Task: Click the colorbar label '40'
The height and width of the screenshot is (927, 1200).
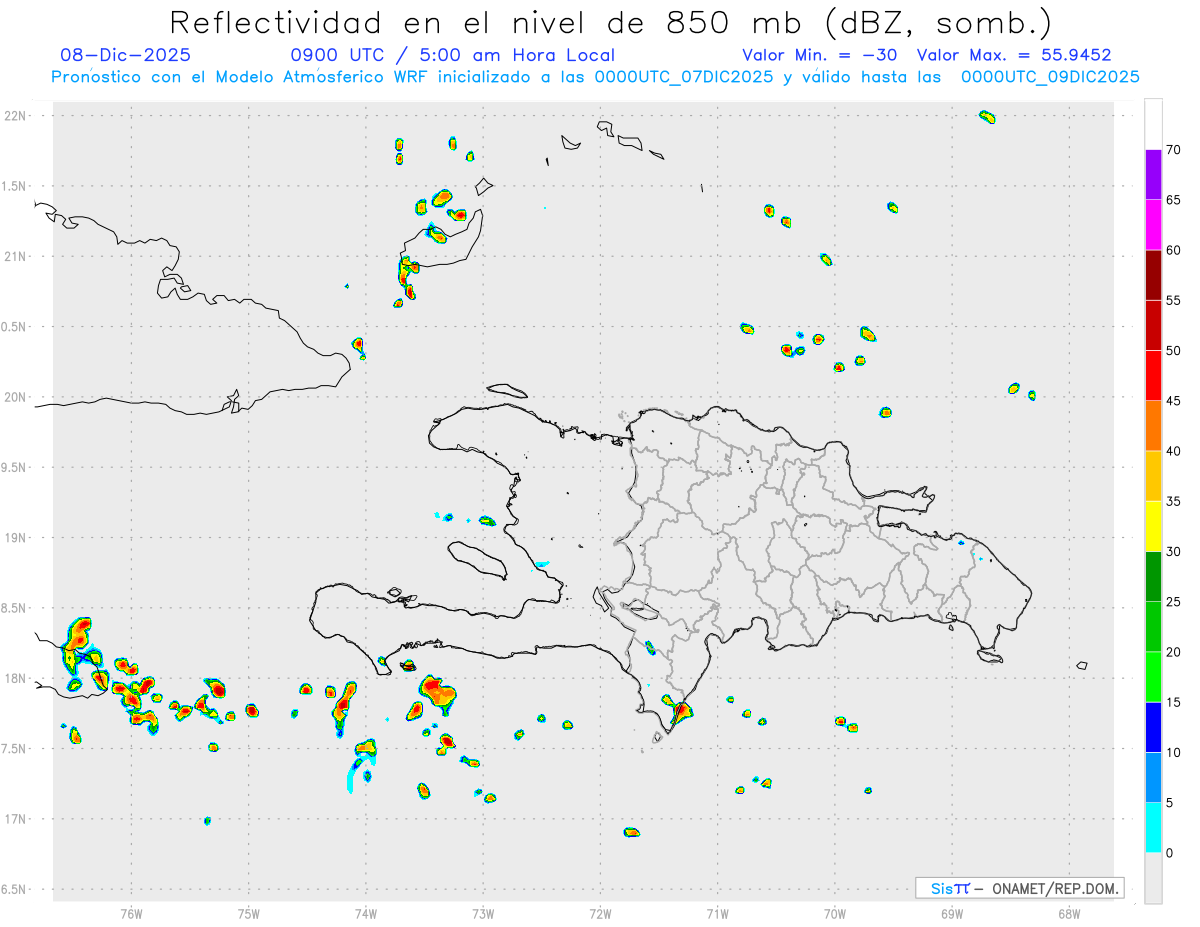Action: coord(1174,451)
